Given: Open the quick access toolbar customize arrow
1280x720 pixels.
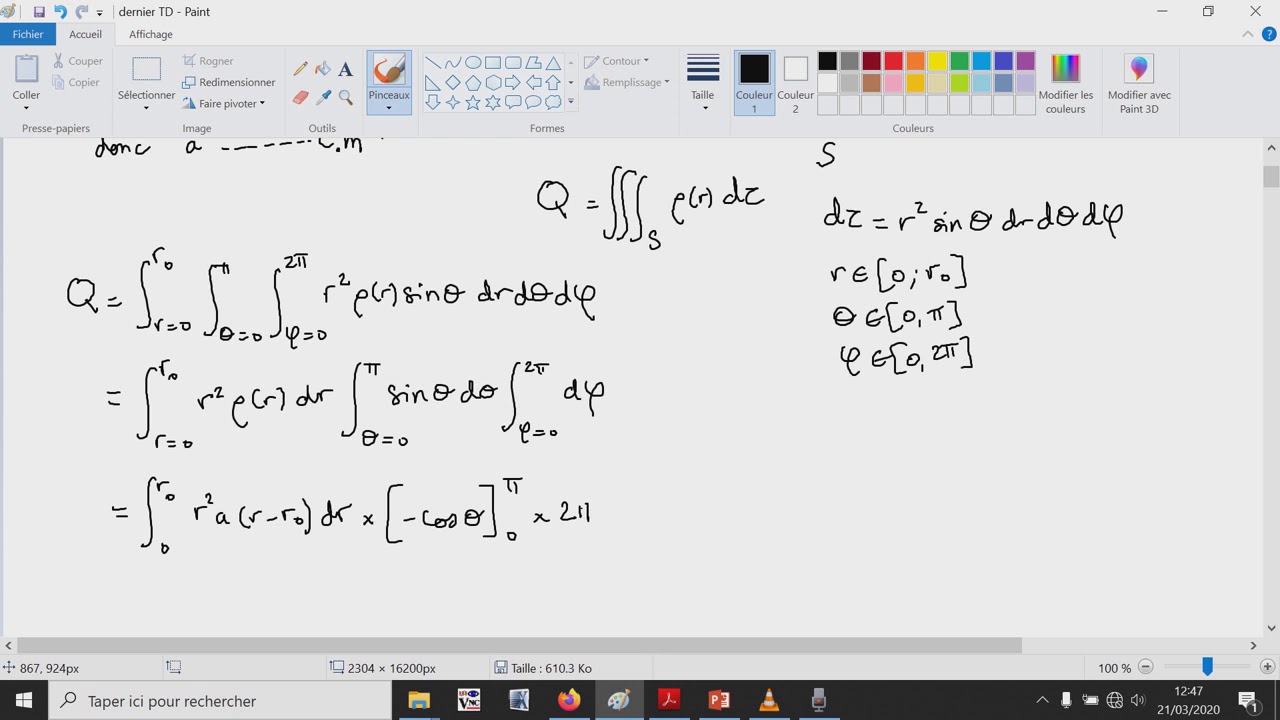Looking at the screenshot, I should [x=99, y=13].
